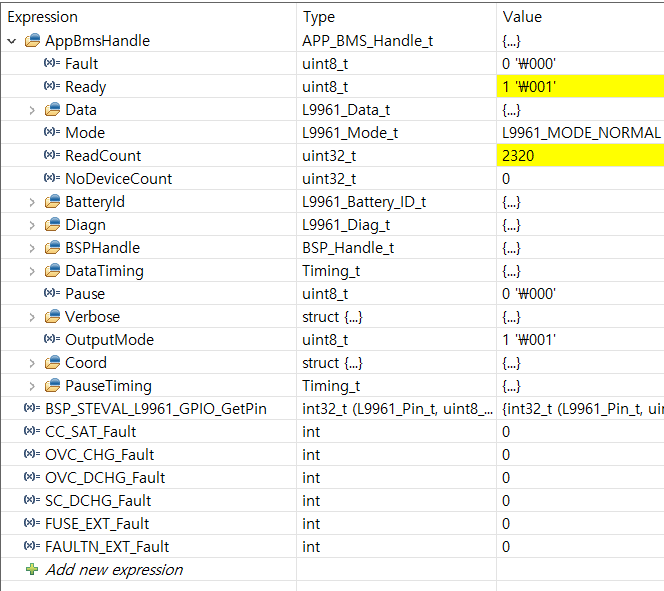Viewport: 664px width, 591px height.
Task: Click the BSP_STEVAL_L9961_GPIO_GetPin expression icon
Action: coord(32,408)
